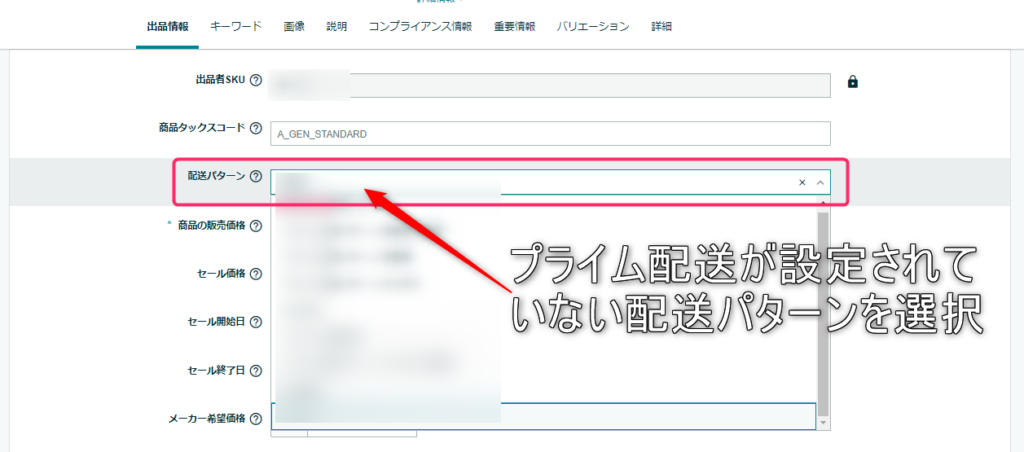Show help for 商品の販売価格
The height and width of the screenshot is (452, 1024).
coord(256,226)
